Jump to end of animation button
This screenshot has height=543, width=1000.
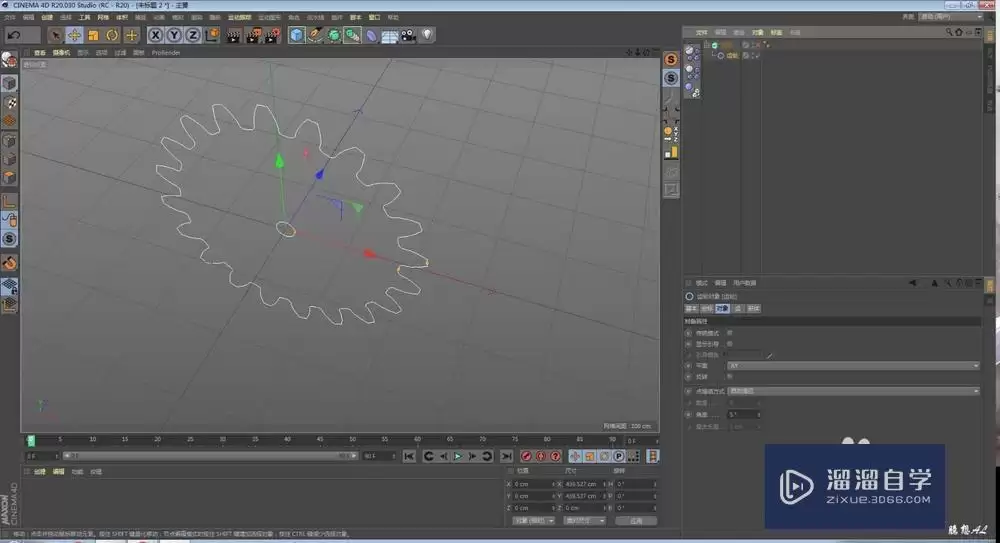[506, 456]
